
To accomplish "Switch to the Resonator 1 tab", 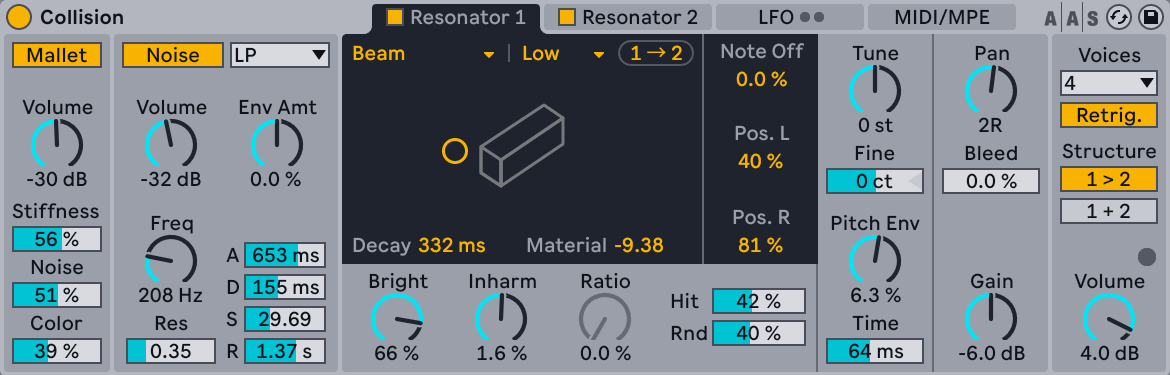I will click(457, 17).
